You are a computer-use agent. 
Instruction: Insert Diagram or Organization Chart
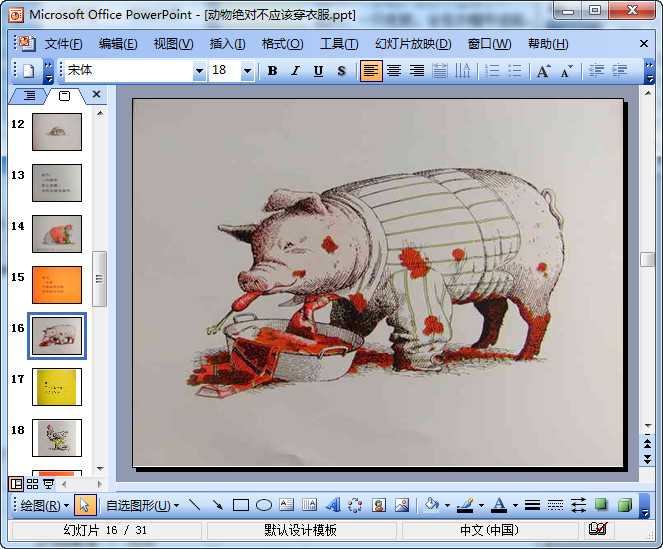[x=355, y=505]
